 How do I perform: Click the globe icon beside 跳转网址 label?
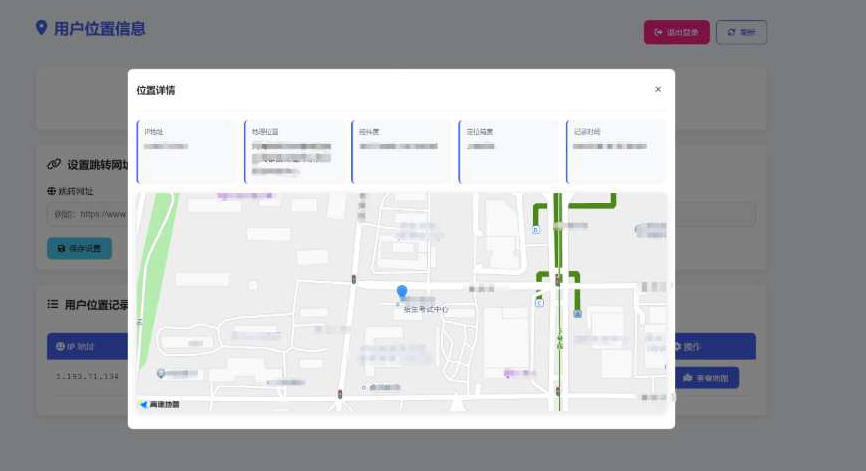pos(51,191)
